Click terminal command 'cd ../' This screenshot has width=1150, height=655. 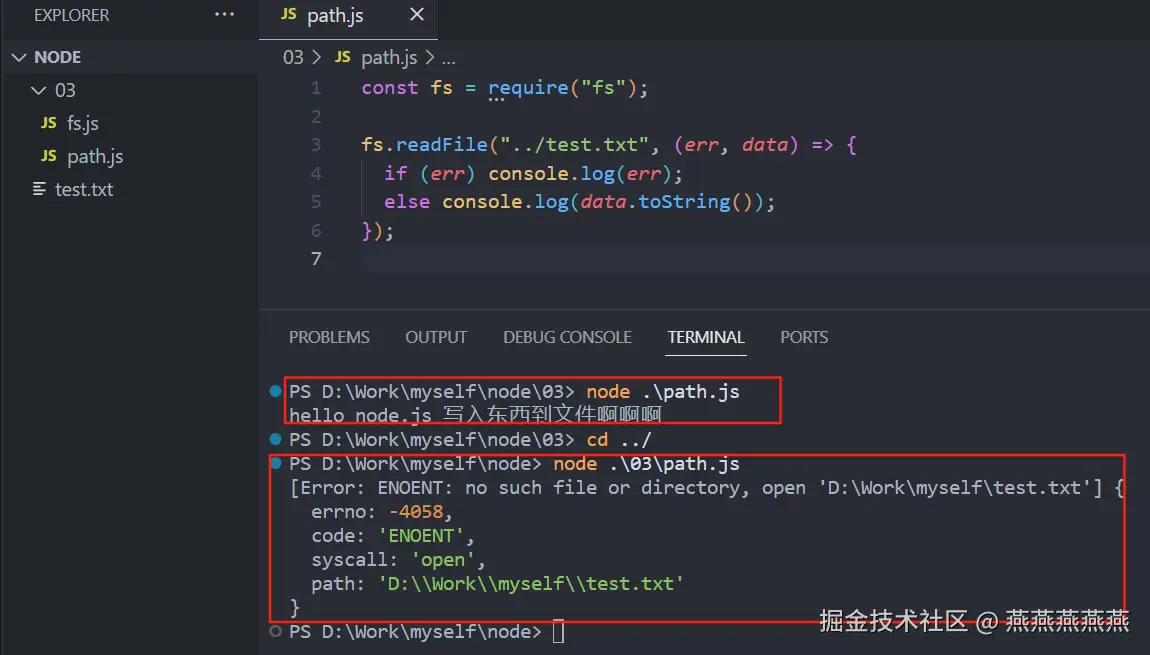tap(618, 440)
